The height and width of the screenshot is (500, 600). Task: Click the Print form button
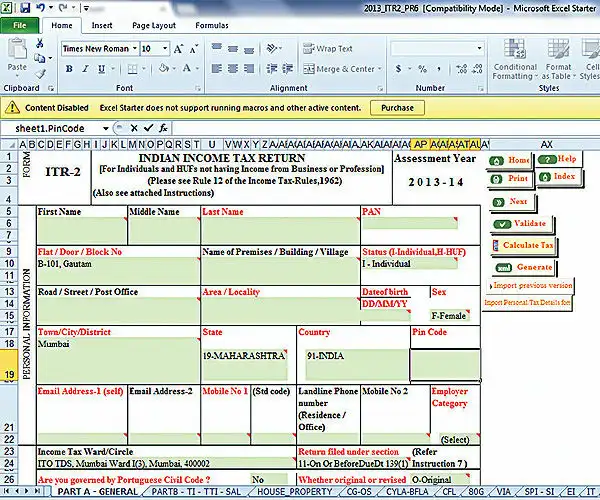pos(509,178)
